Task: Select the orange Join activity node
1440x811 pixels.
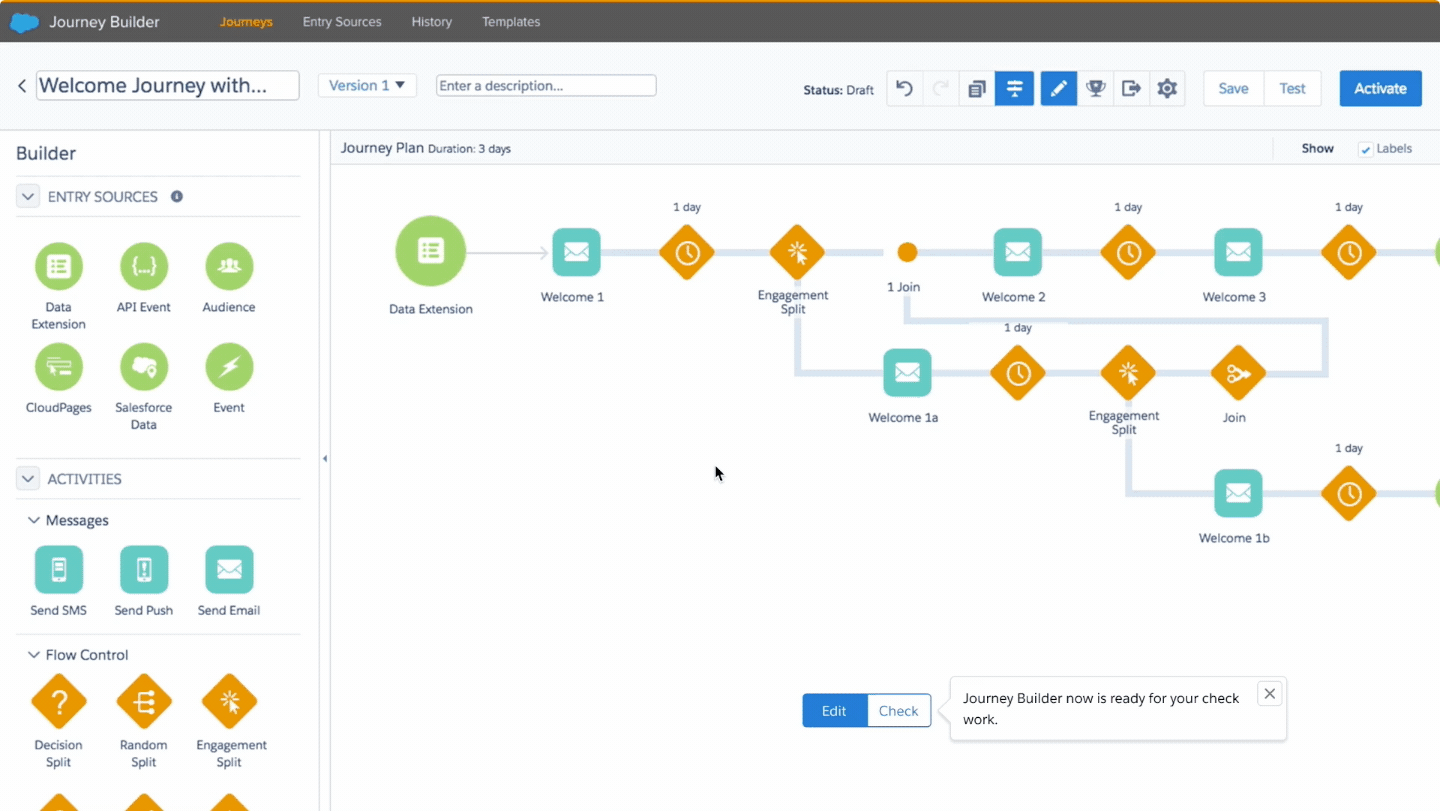Action: 1238,374
